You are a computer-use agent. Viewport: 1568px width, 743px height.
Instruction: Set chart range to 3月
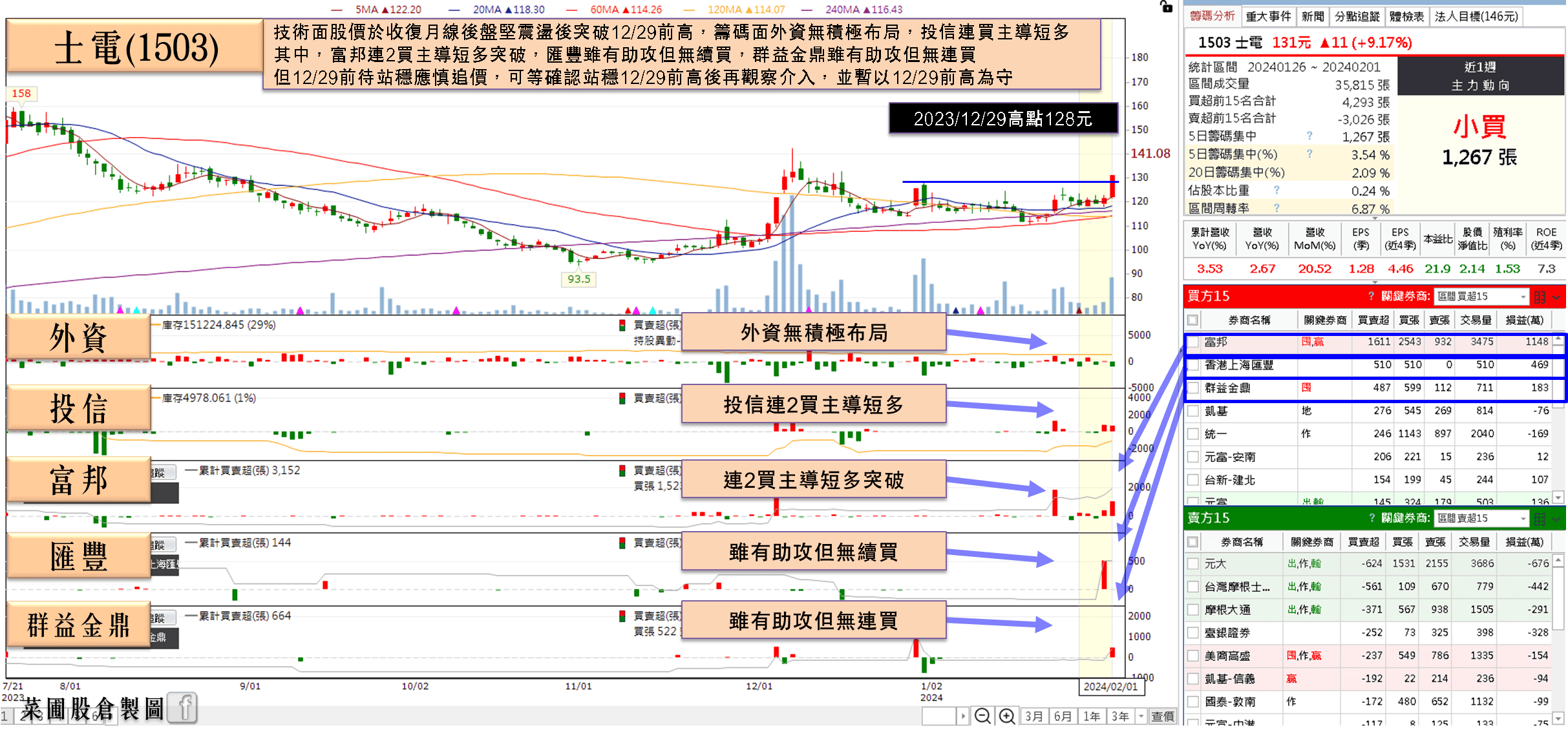pos(1034,716)
